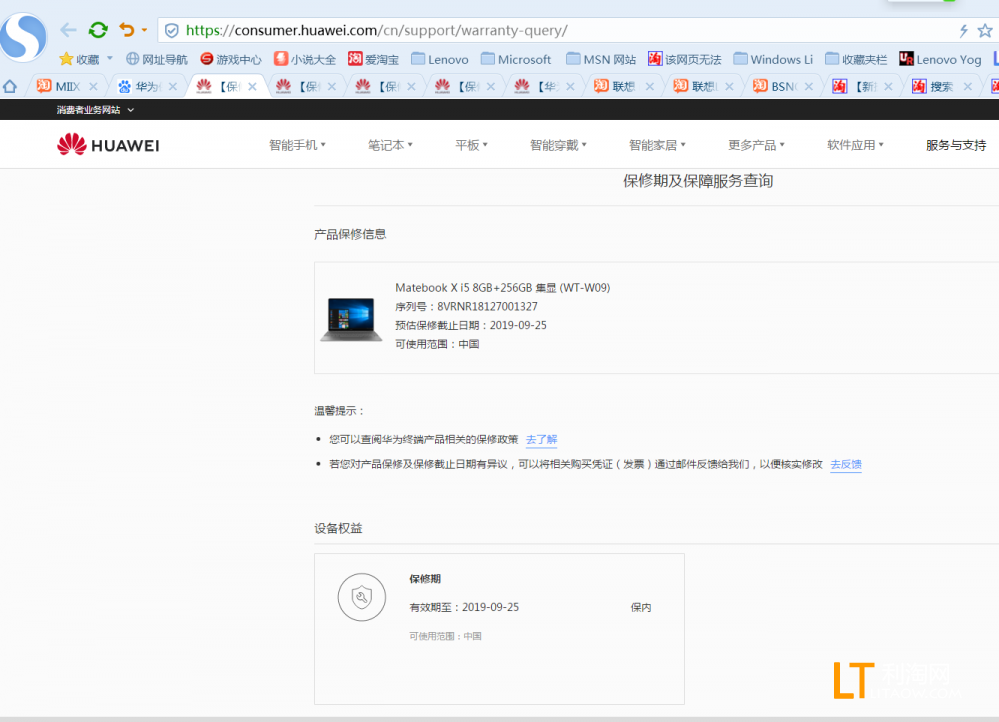Click the 保内 status text
The height and width of the screenshot is (722, 999).
(x=641, y=607)
